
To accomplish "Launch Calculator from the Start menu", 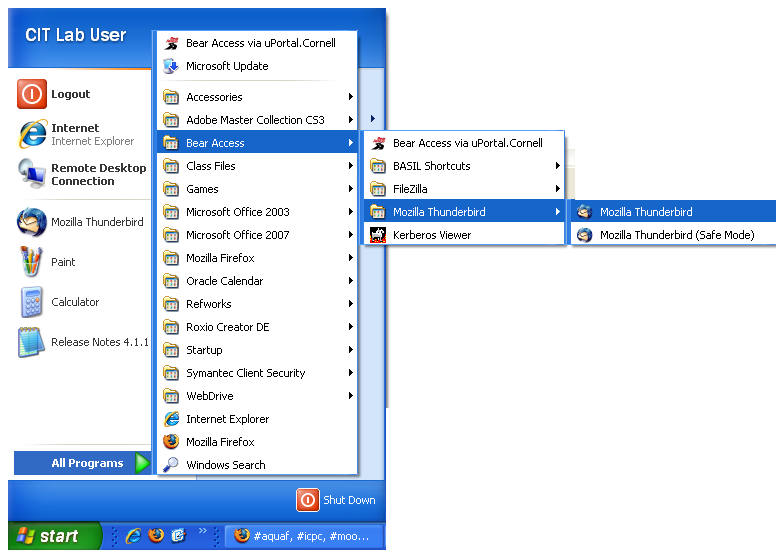I will point(32,302).
